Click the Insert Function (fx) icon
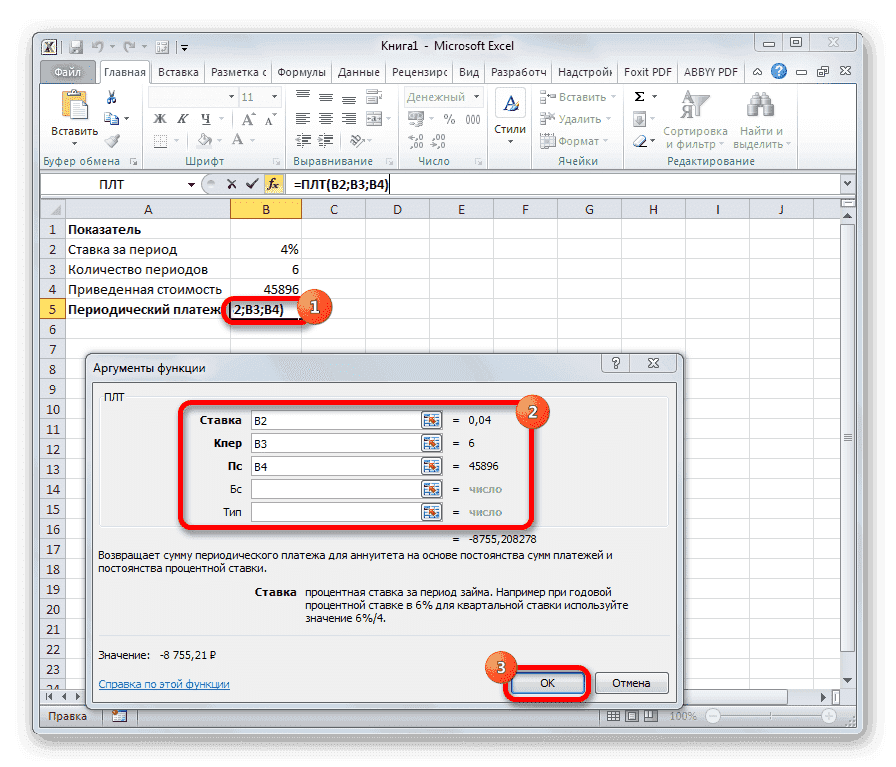 273,184
